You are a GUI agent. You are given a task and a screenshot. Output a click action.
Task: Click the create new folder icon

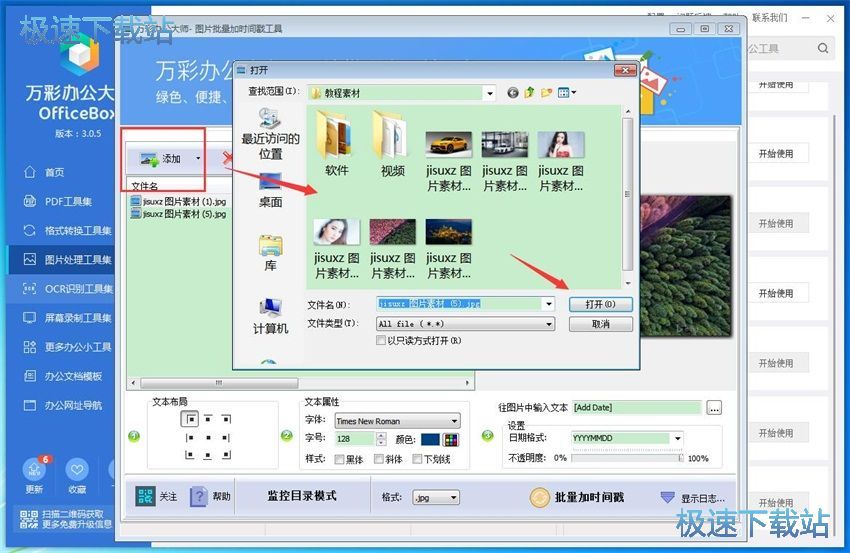click(x=546, y=93)
